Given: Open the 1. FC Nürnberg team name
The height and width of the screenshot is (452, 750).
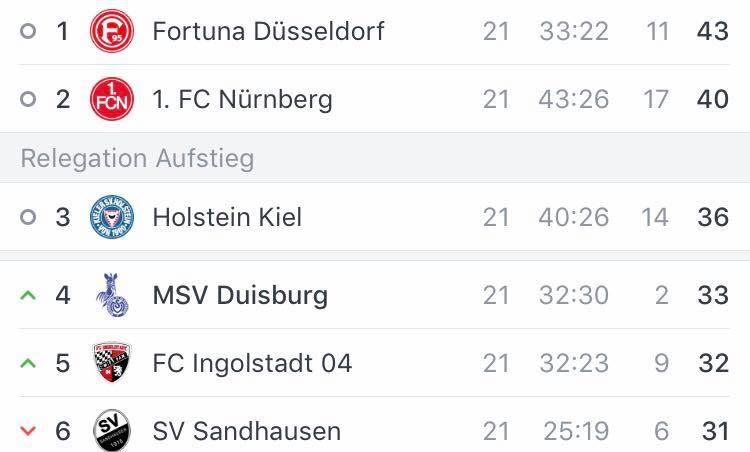Looking at the screenshot, I should coord(242,99).
